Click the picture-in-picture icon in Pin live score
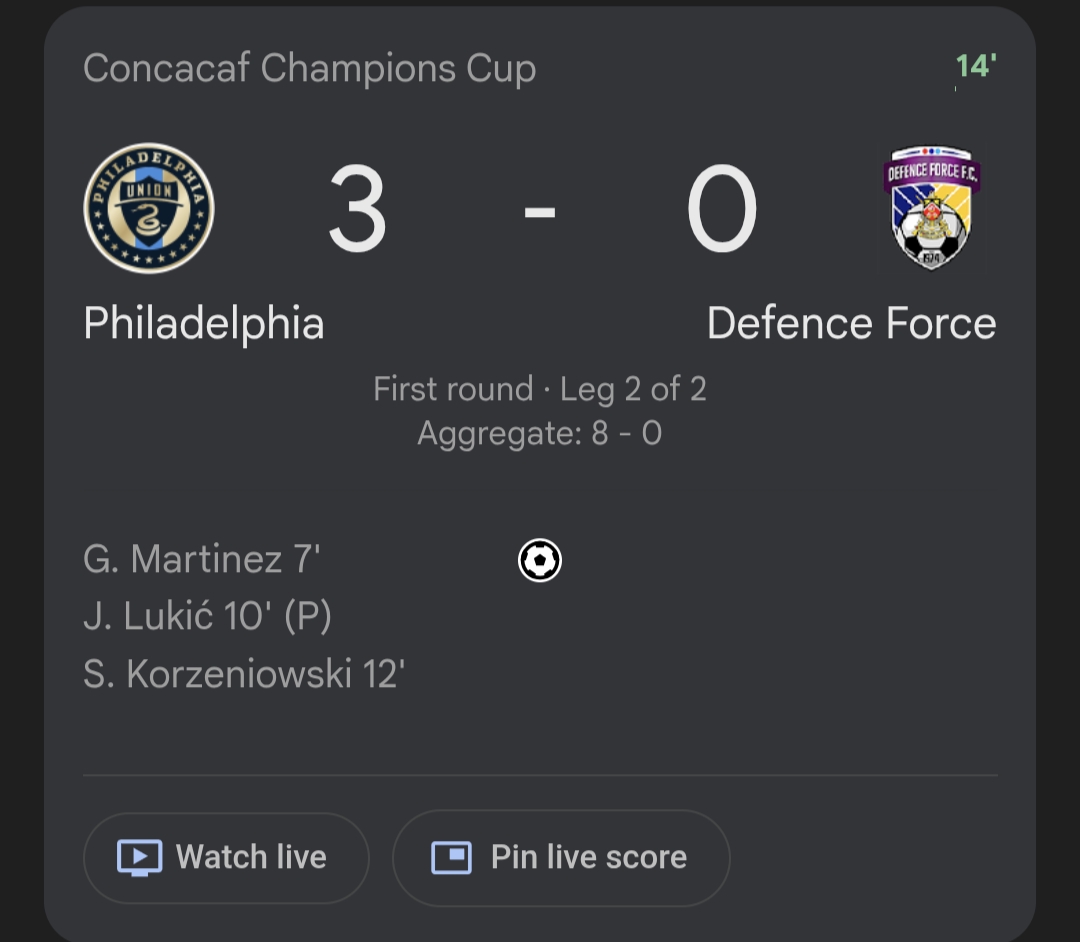The height and width of the screenshot is (942, 1080). coord(451,857)
